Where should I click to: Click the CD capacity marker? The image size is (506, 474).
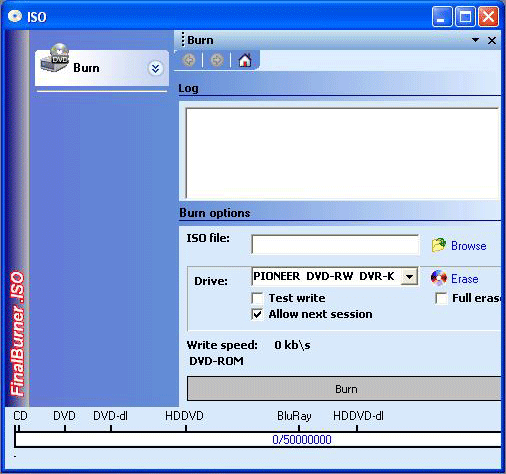coord(20,416)
